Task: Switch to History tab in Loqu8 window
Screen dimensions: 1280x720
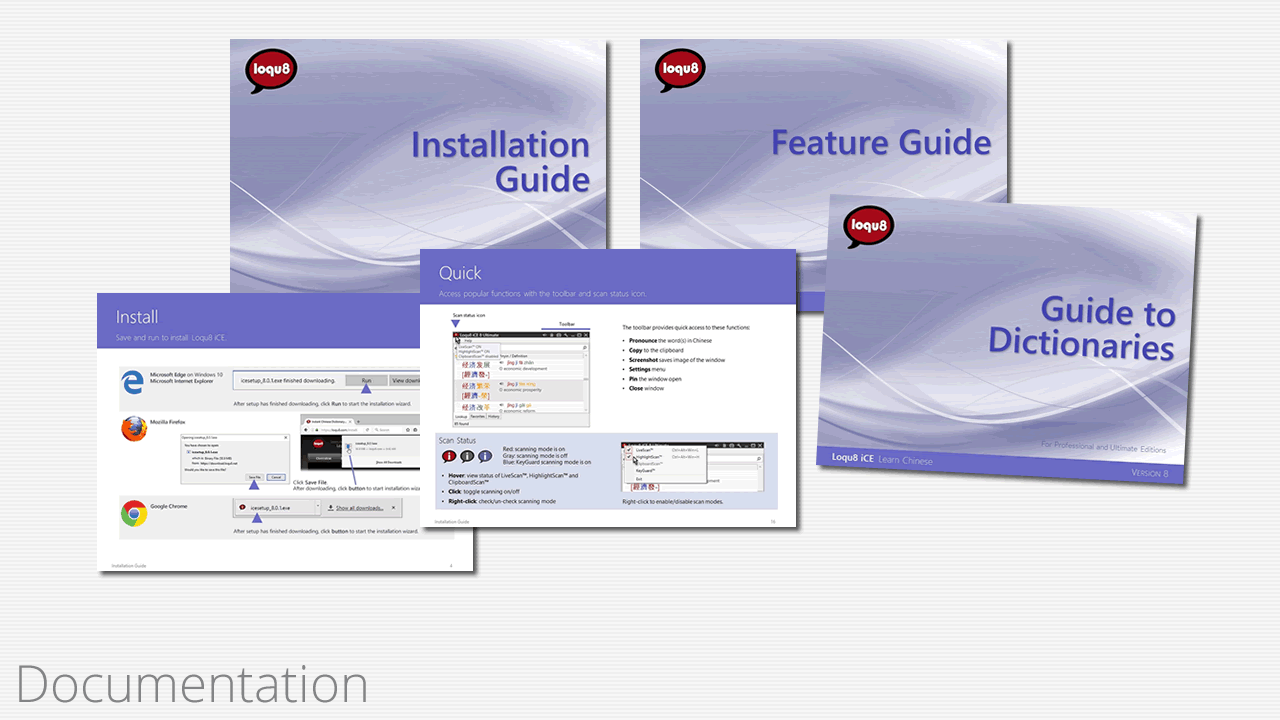Action: 493,416
